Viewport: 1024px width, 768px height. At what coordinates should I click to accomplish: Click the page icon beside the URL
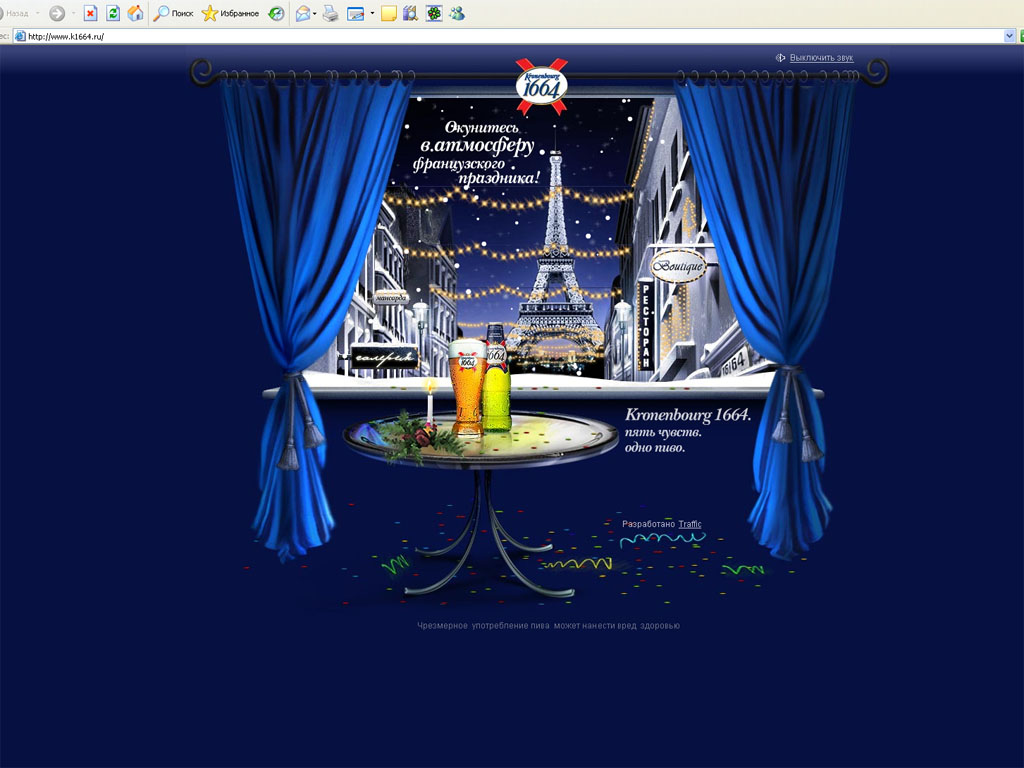(x=20, y=37)
